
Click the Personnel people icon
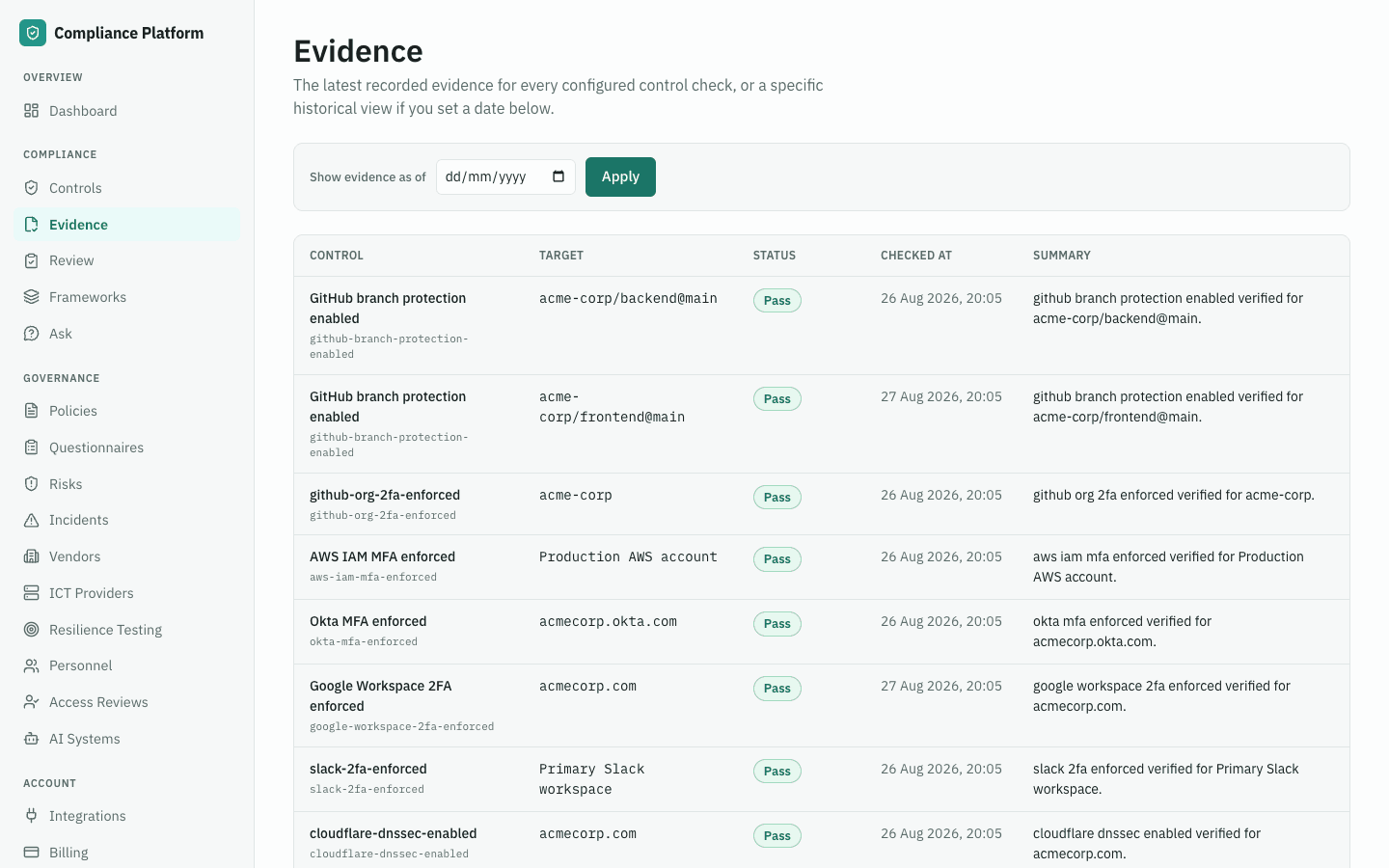coord(32,665)
